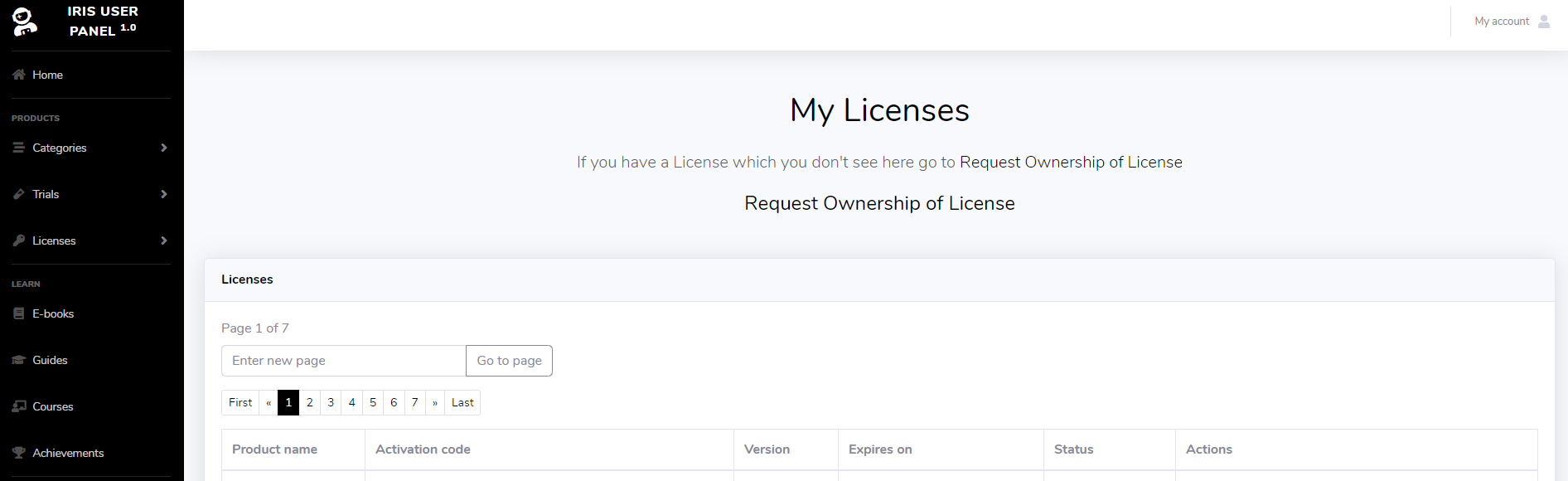Go to pagination page 3
This screenshot has height=481, width=1568.
pos(331,402)
